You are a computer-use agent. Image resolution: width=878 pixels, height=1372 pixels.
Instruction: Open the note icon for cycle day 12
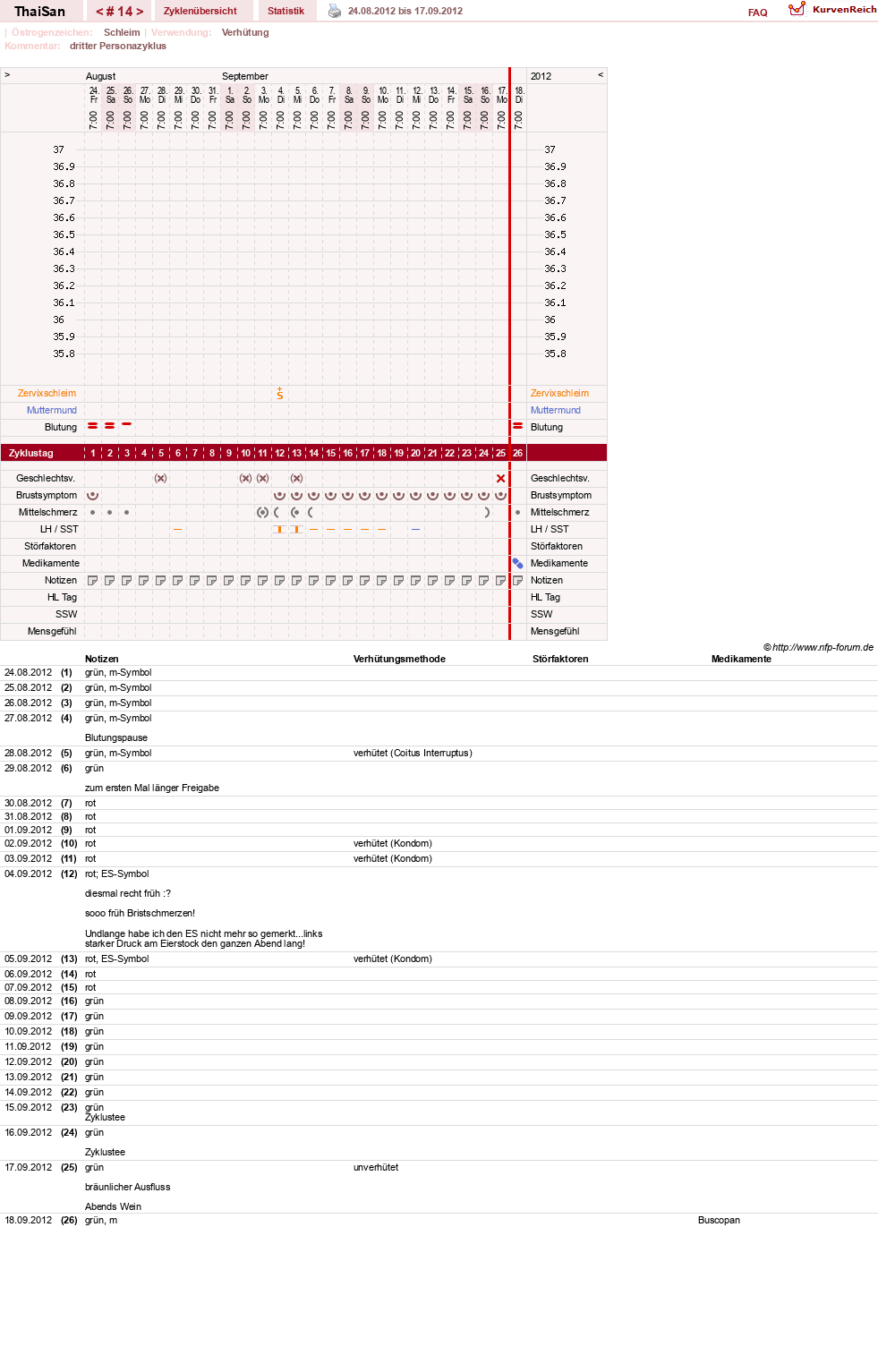(280, 580)
